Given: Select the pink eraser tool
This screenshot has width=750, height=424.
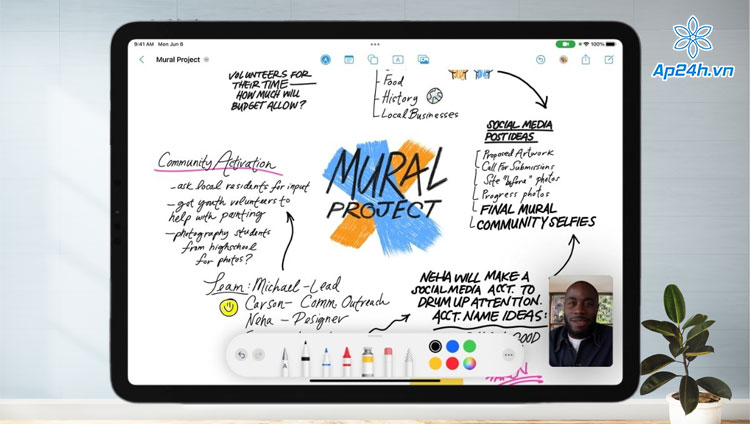Looking at the screenshot, I should pyautogui.click(x=388, y=362).
